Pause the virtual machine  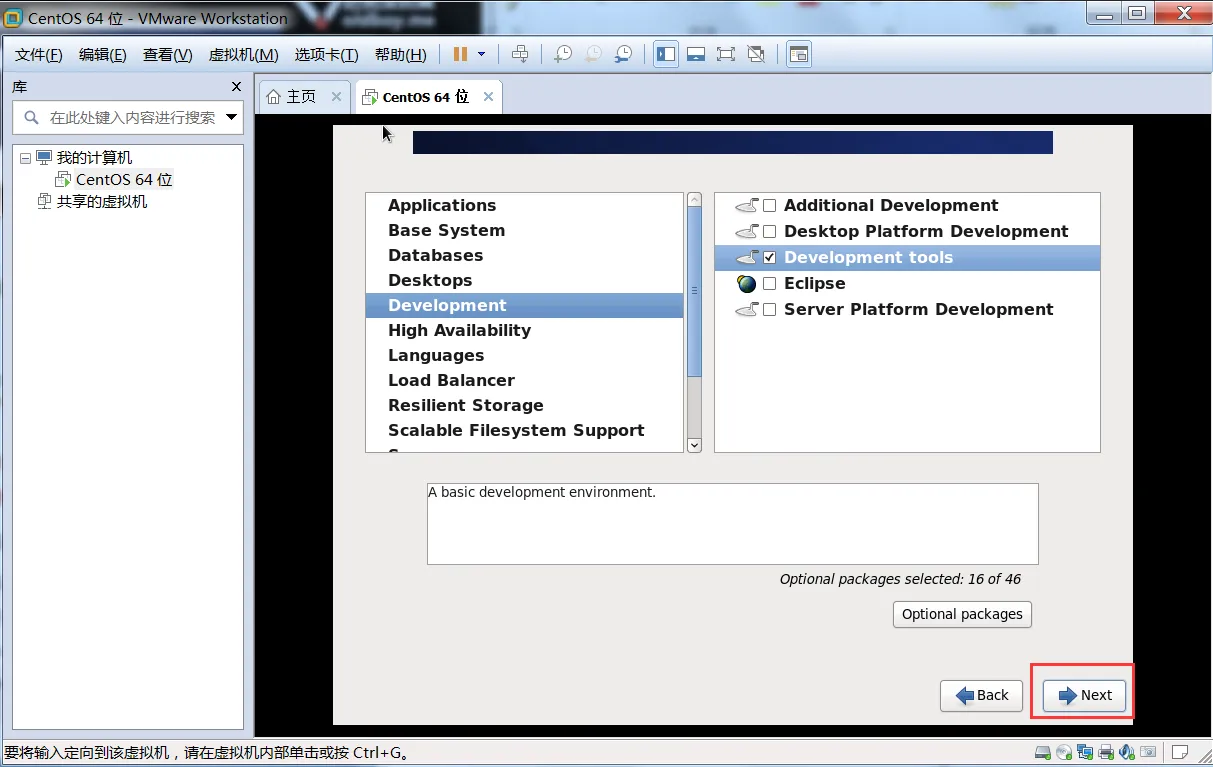[460, 54]
